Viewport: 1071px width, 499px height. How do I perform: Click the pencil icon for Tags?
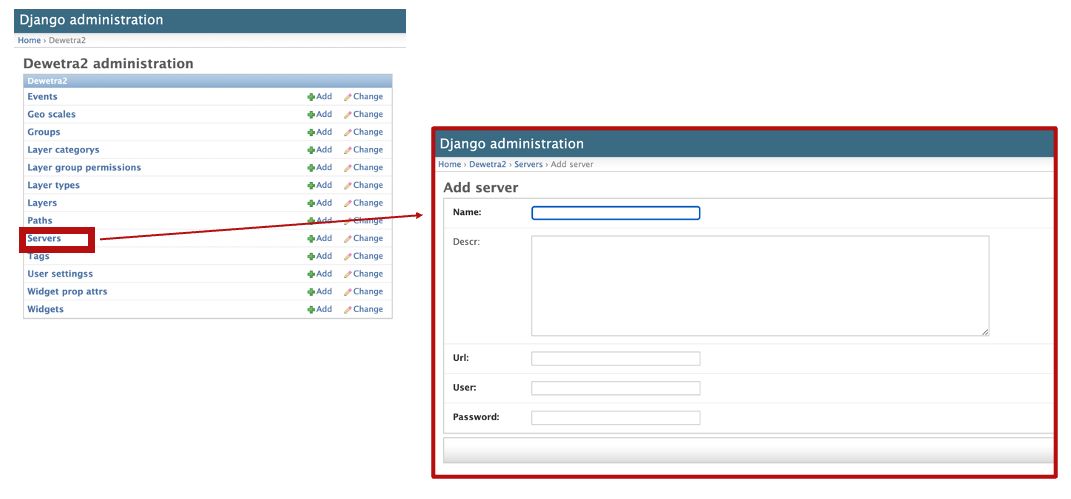[x=348, y=257]
